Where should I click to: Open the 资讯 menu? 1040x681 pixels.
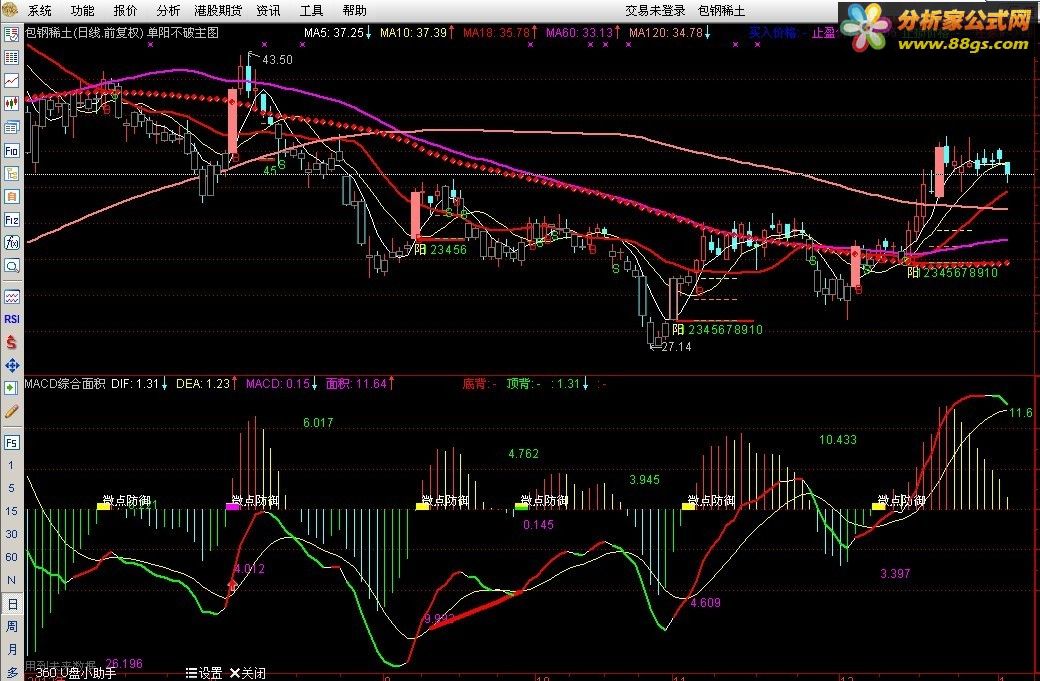tap(268, 11)
